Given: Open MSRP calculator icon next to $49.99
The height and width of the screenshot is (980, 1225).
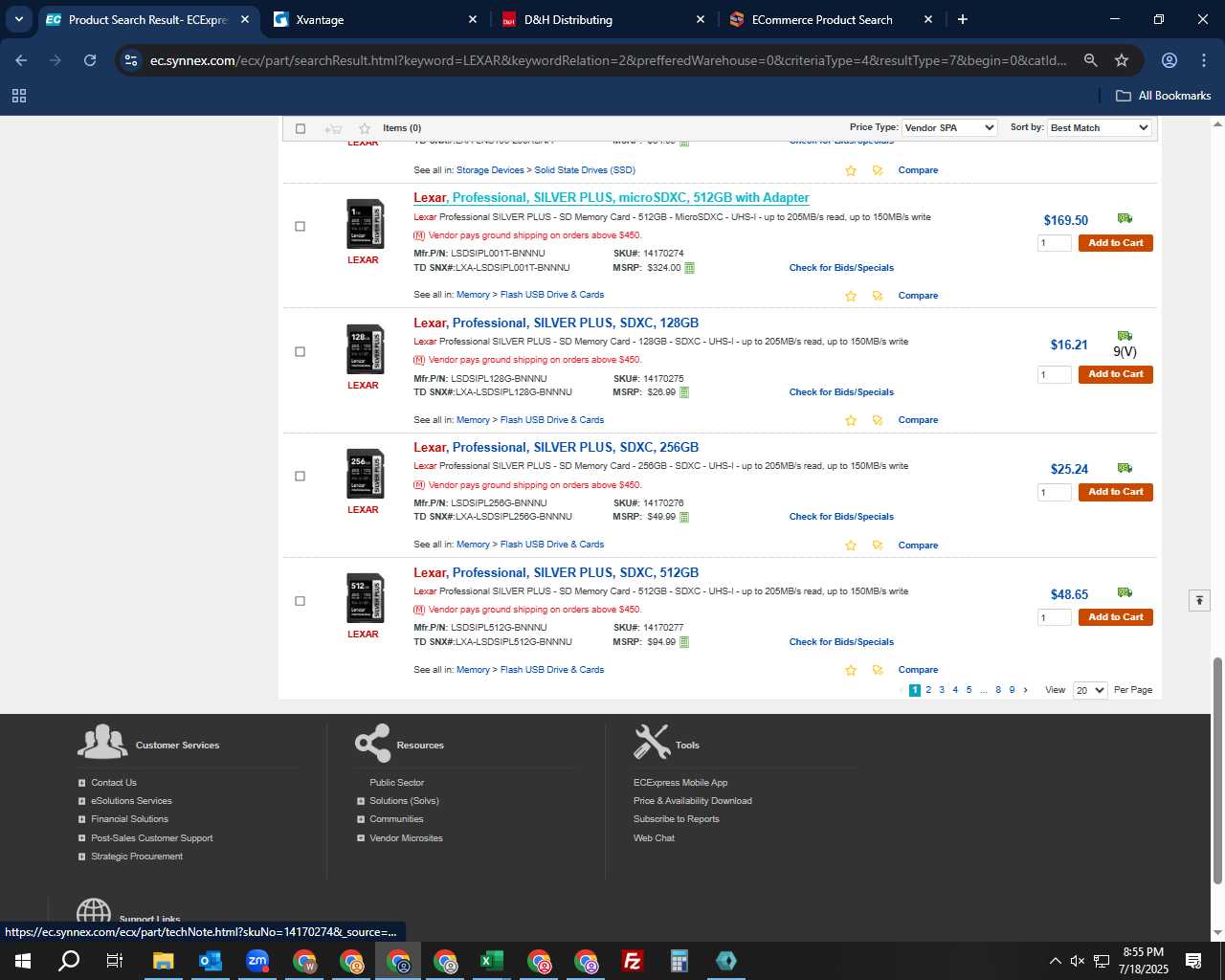Looking at the screenshot, I should pos(684,517).
